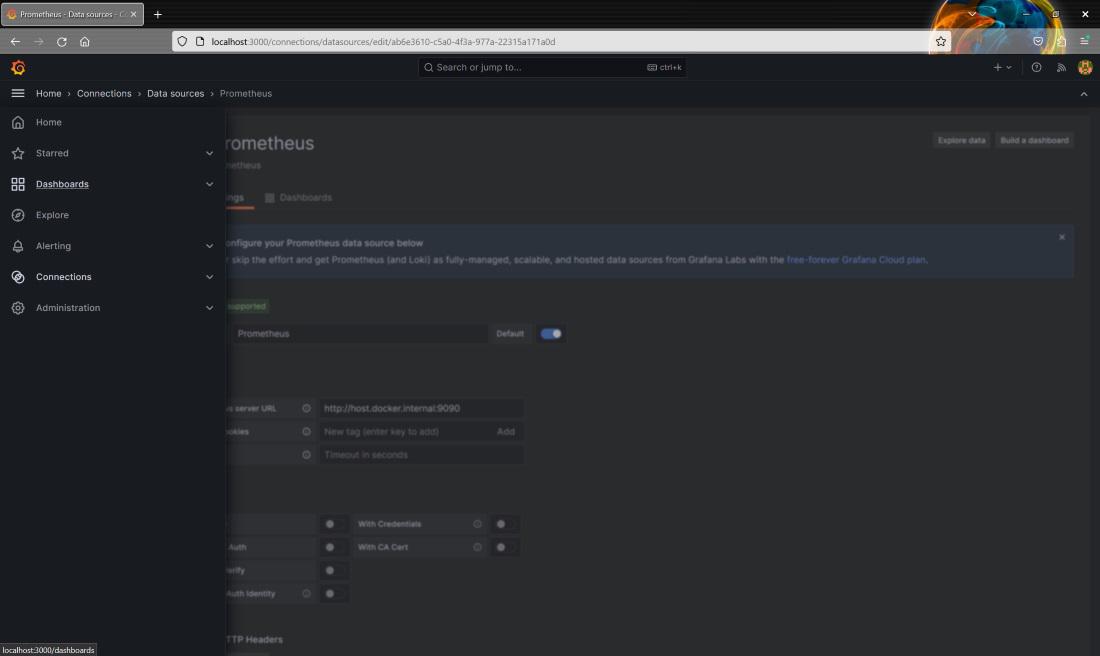
Task: Click info icon next to server URL
Action: coord(307,408)
